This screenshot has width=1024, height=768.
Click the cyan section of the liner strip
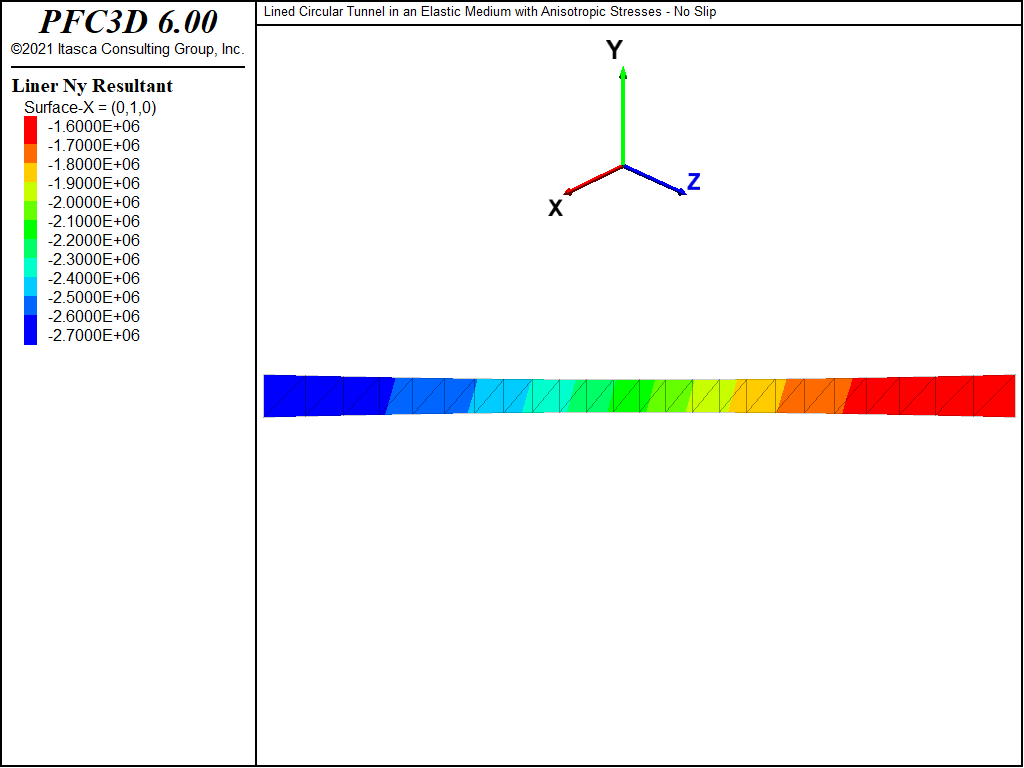click(x=500, y=396)
